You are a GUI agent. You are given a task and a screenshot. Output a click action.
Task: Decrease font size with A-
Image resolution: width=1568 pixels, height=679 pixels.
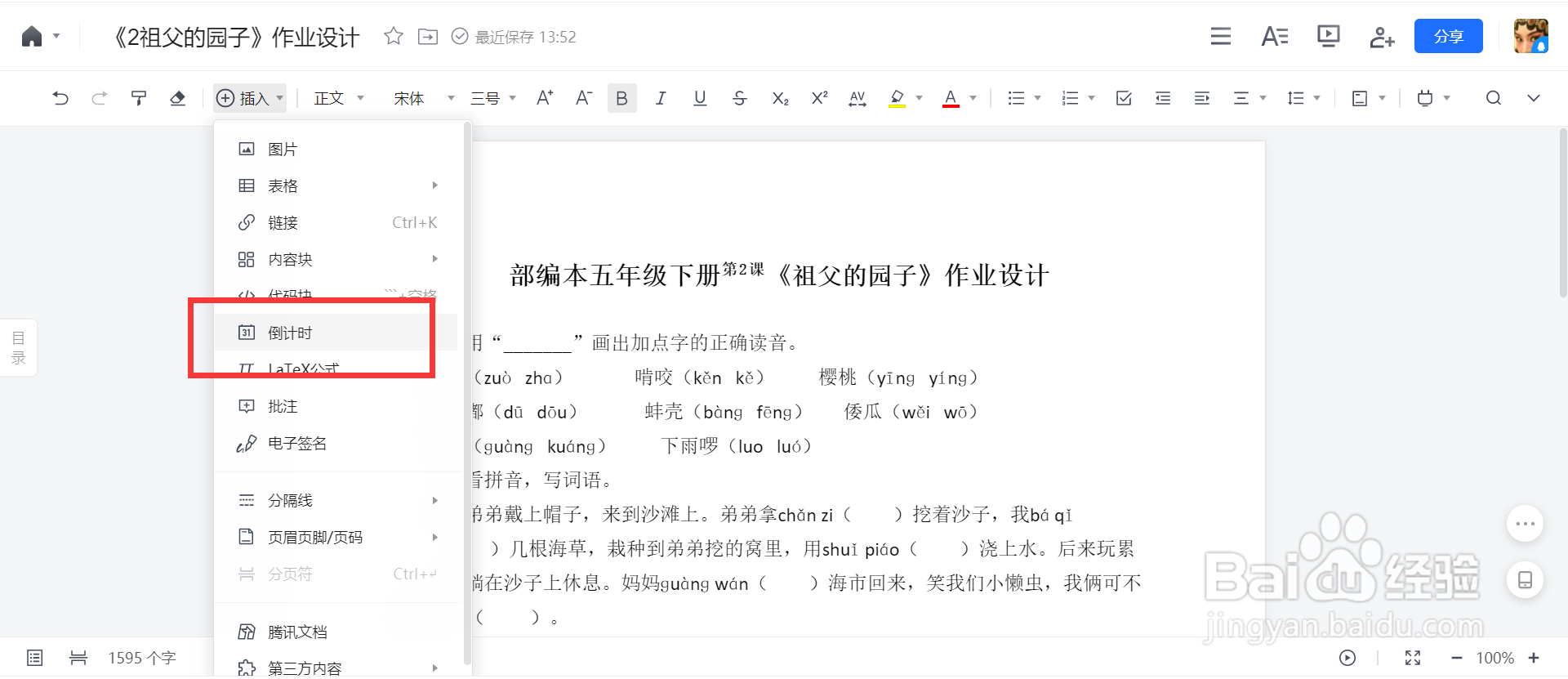583,98
